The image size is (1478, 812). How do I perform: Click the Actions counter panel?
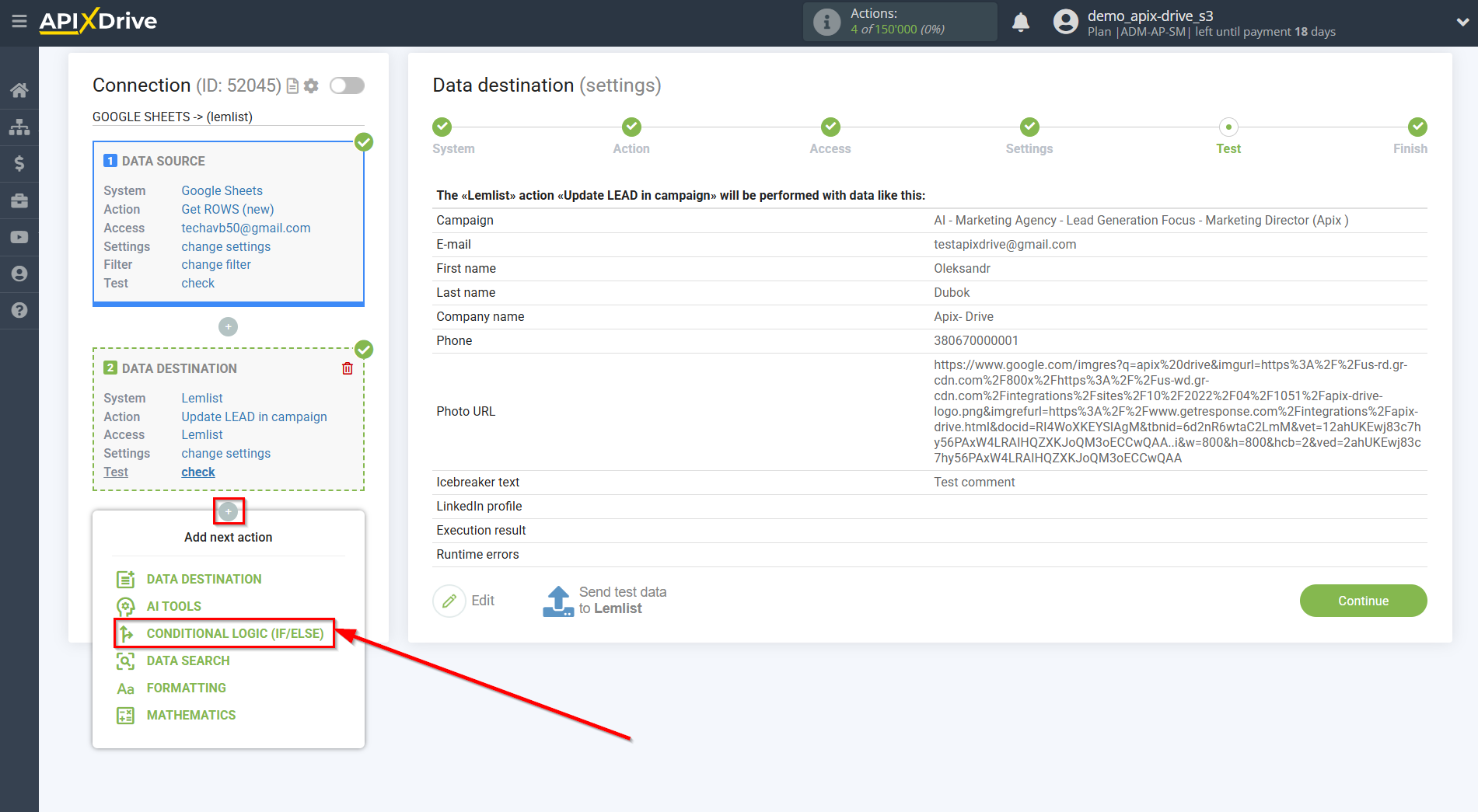(900, 22)
